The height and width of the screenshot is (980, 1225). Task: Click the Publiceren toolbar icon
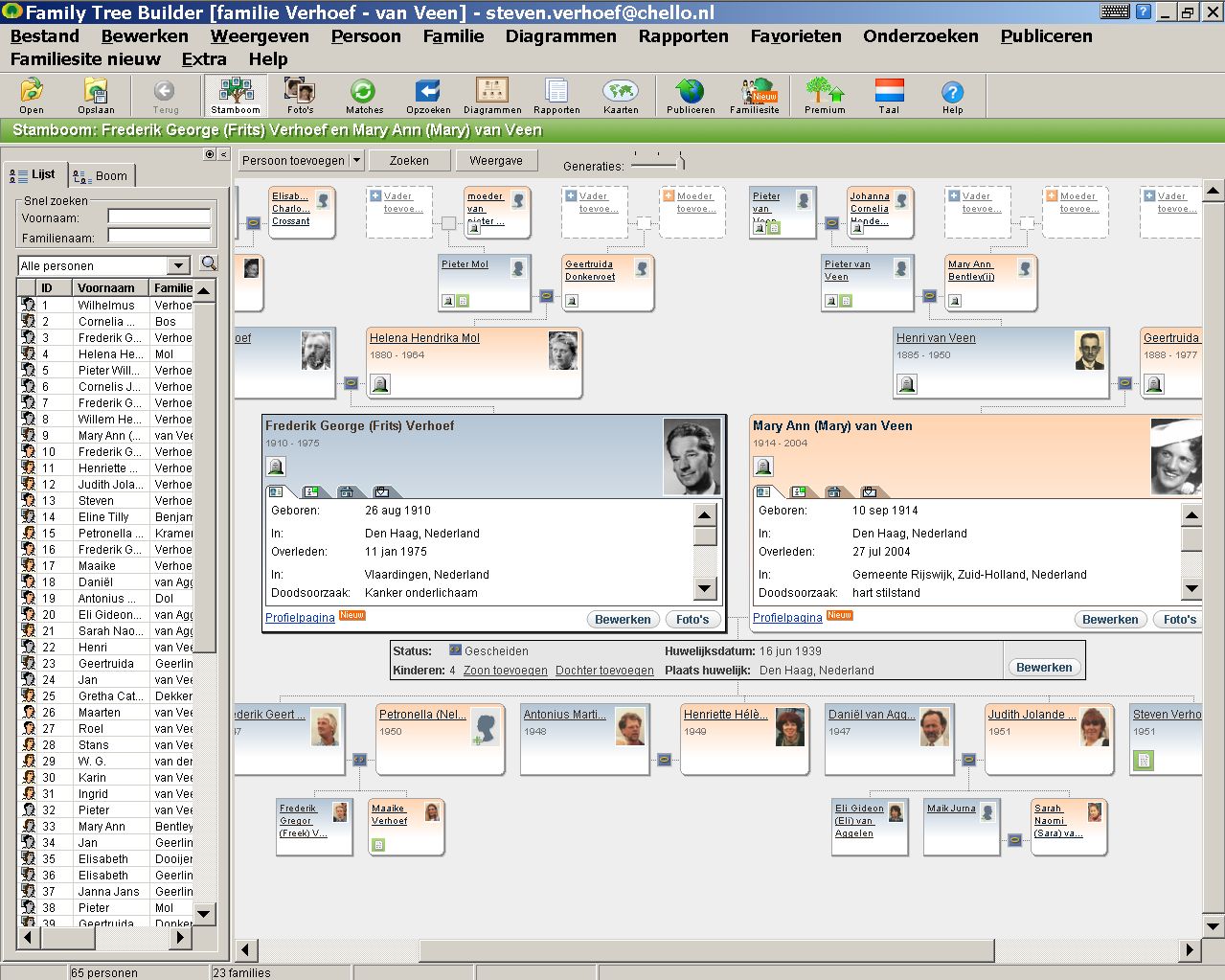(690, 96)
